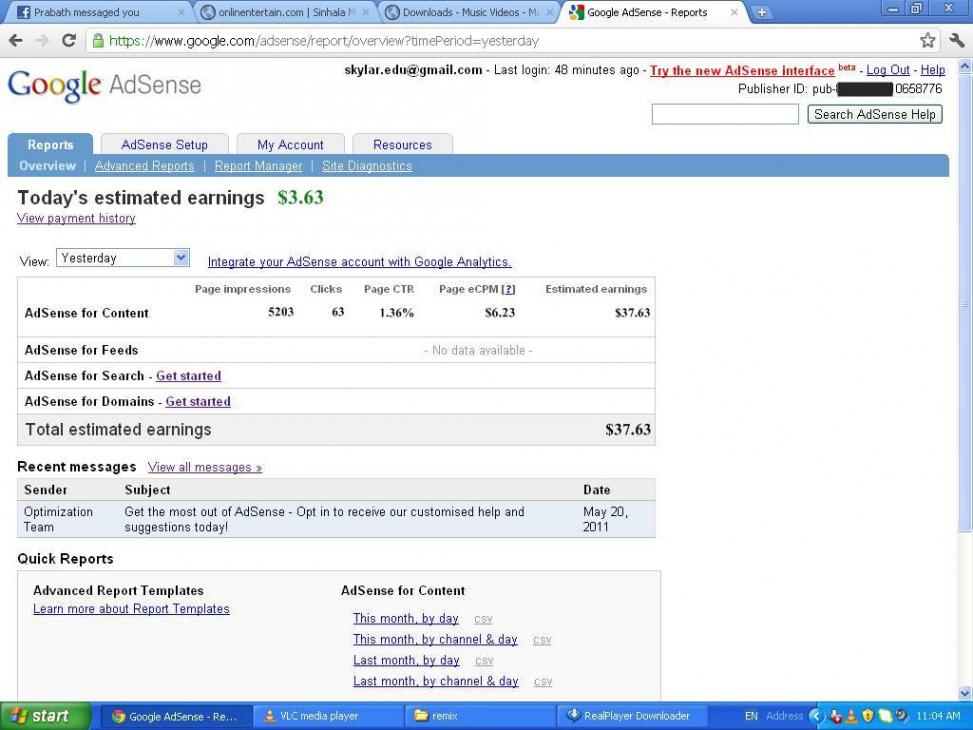973x730 pixels.
Task: Switch to RealPlayer Downloader in taskbar
Action: tap(631, 716)
